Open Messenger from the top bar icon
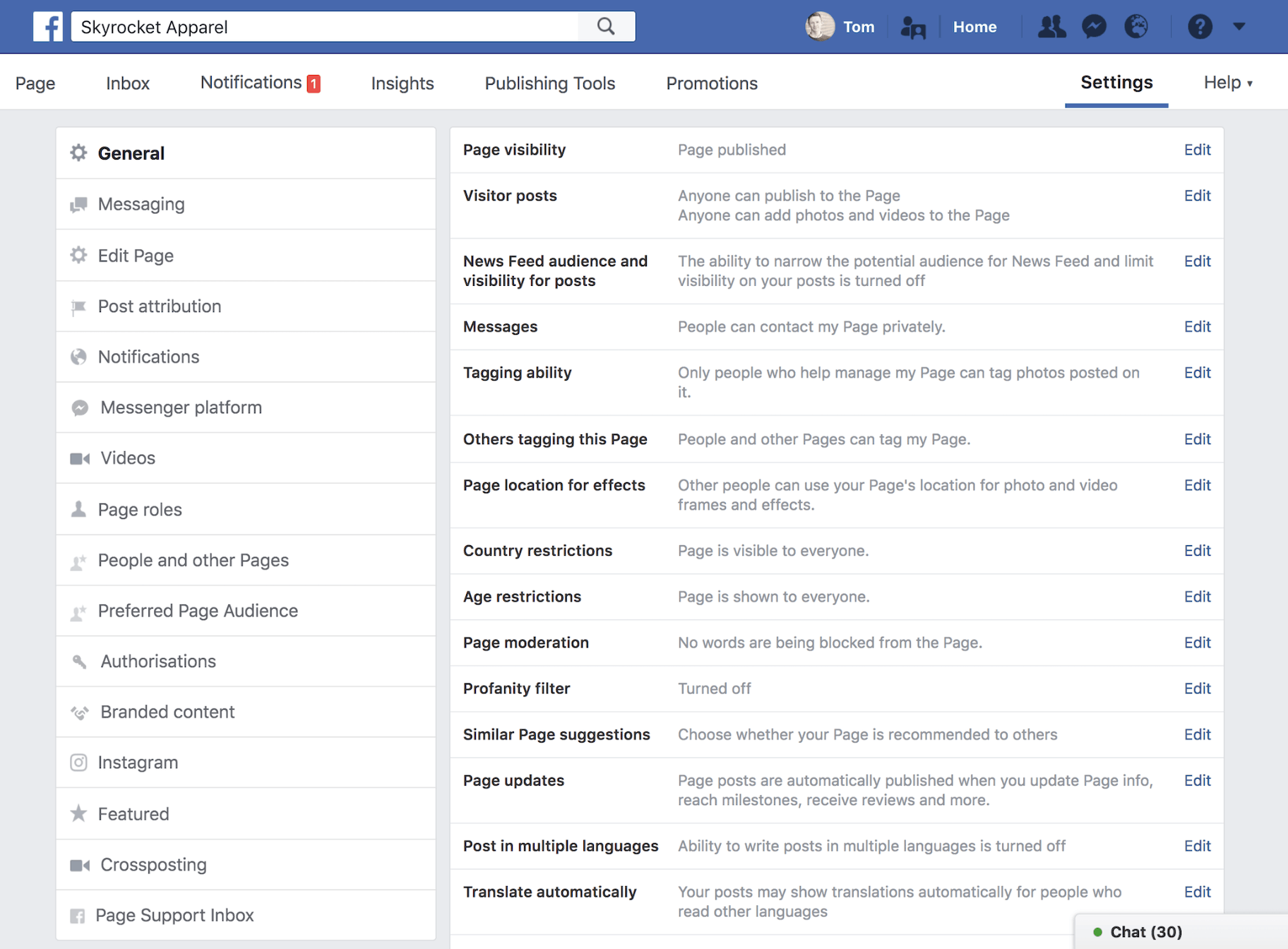Screen dimensions: 1288x949 coord(1093,26)
